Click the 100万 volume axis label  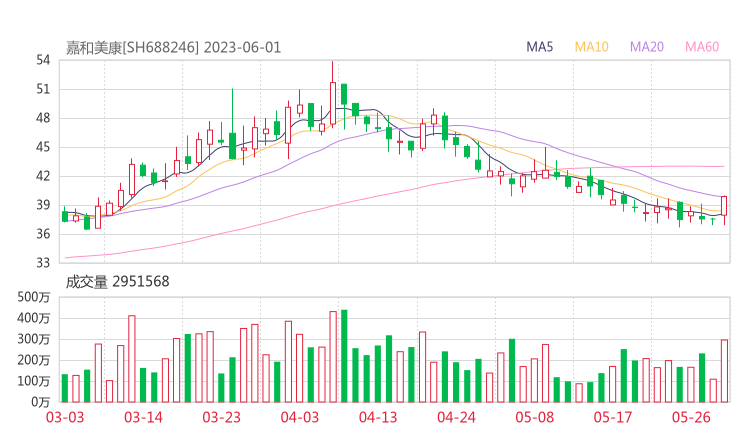34,381
